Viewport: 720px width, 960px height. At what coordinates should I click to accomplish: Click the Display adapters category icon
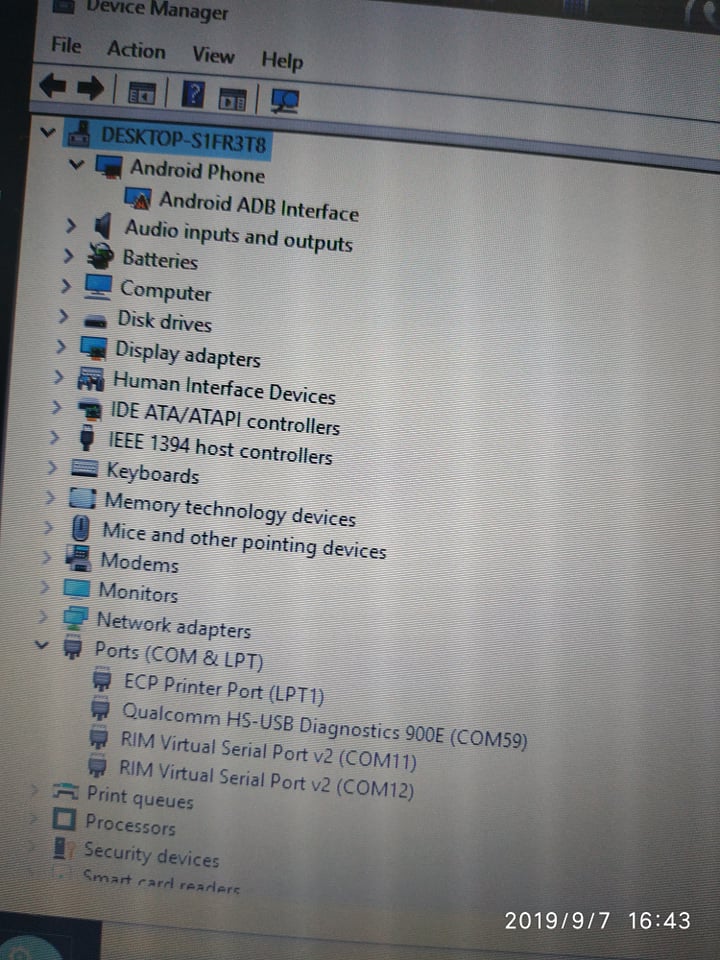[93, 348]
